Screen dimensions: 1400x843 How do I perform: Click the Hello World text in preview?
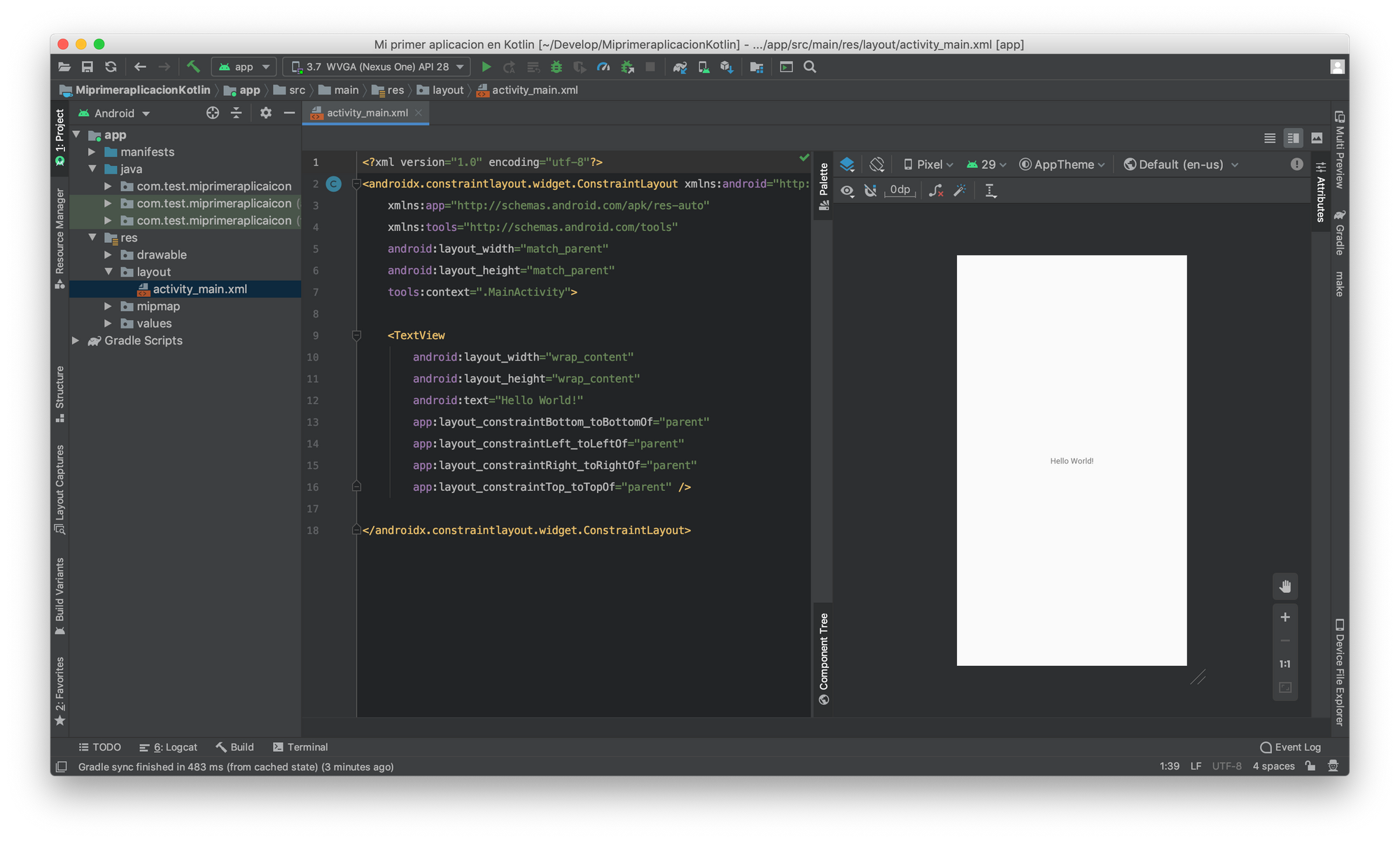pos(1071,461)
